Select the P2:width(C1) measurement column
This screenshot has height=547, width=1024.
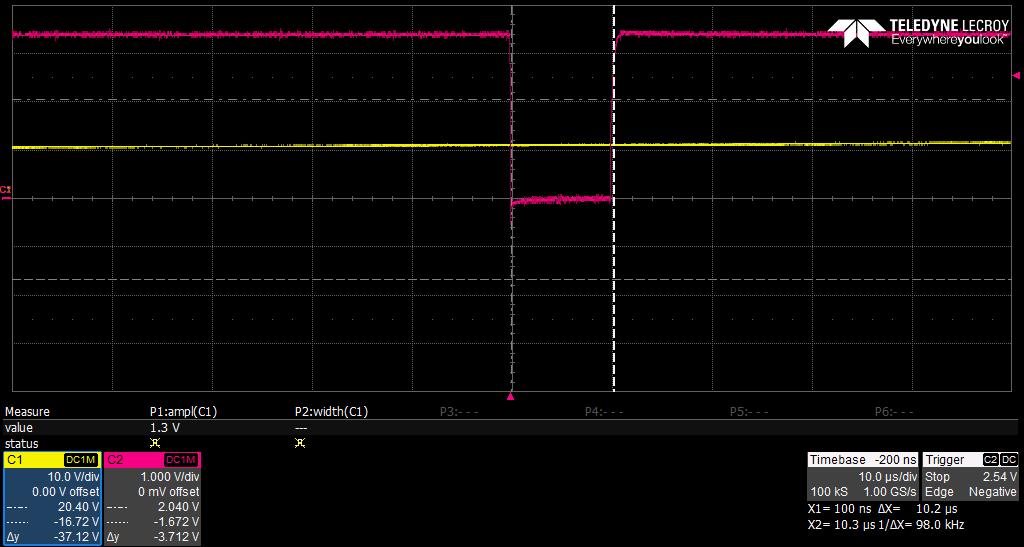tap(331, 412)
